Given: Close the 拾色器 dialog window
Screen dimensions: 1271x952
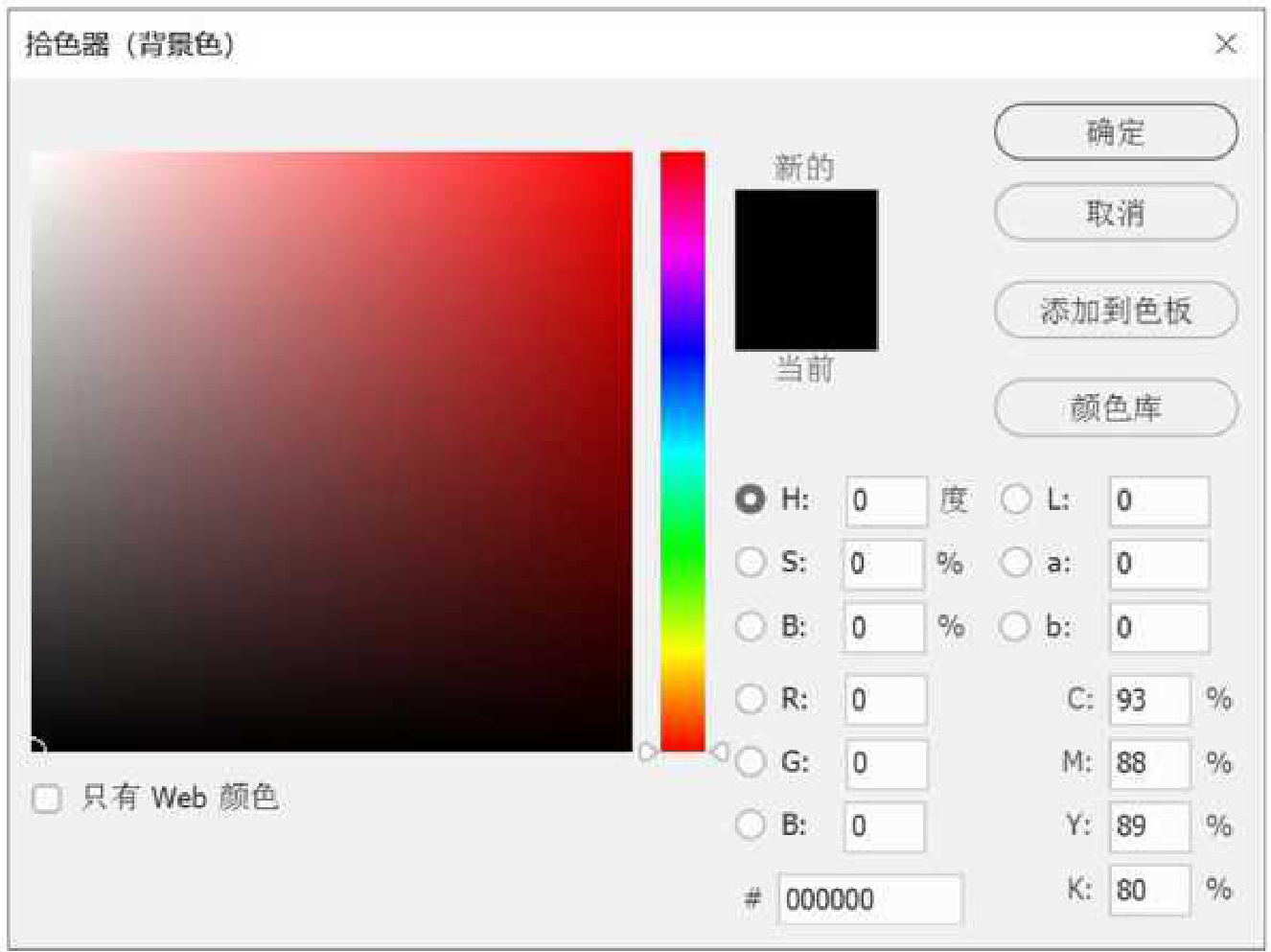Looking at the screenshot, I should click(x=1225, y=44).
